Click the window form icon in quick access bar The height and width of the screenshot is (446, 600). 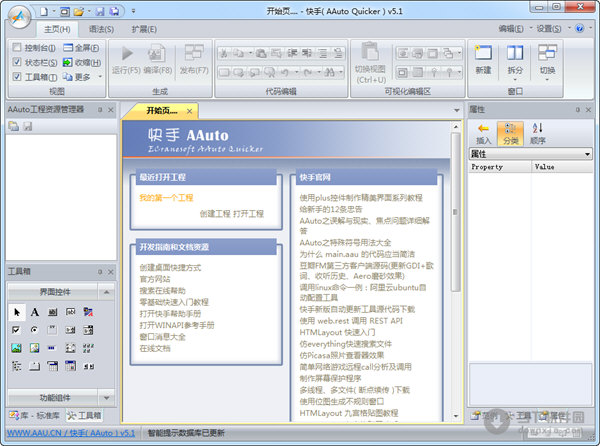coord(65,12)
